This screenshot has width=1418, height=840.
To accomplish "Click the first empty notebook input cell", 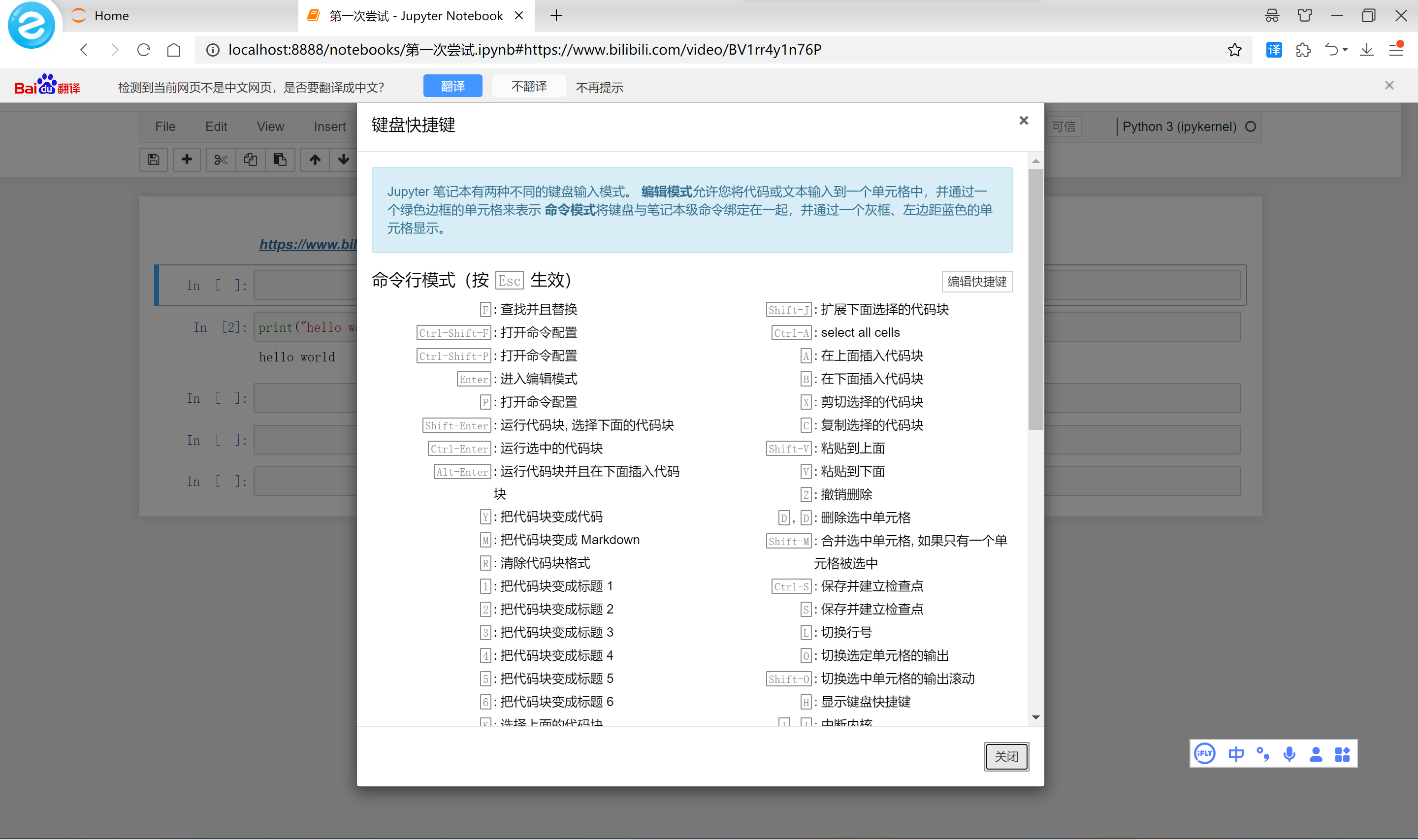I will point(306,285).
